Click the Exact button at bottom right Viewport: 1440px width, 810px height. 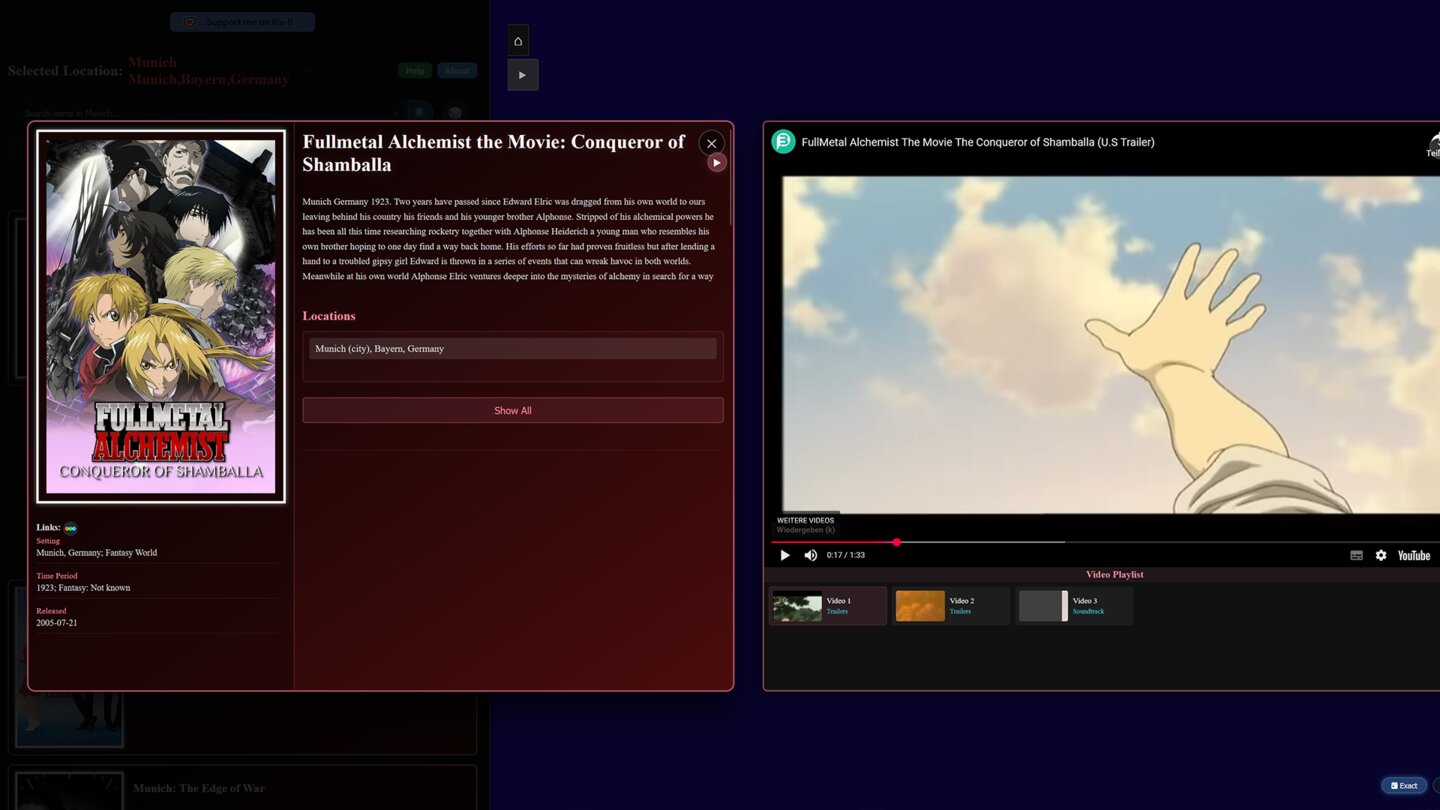click(x=1404, y=786)
